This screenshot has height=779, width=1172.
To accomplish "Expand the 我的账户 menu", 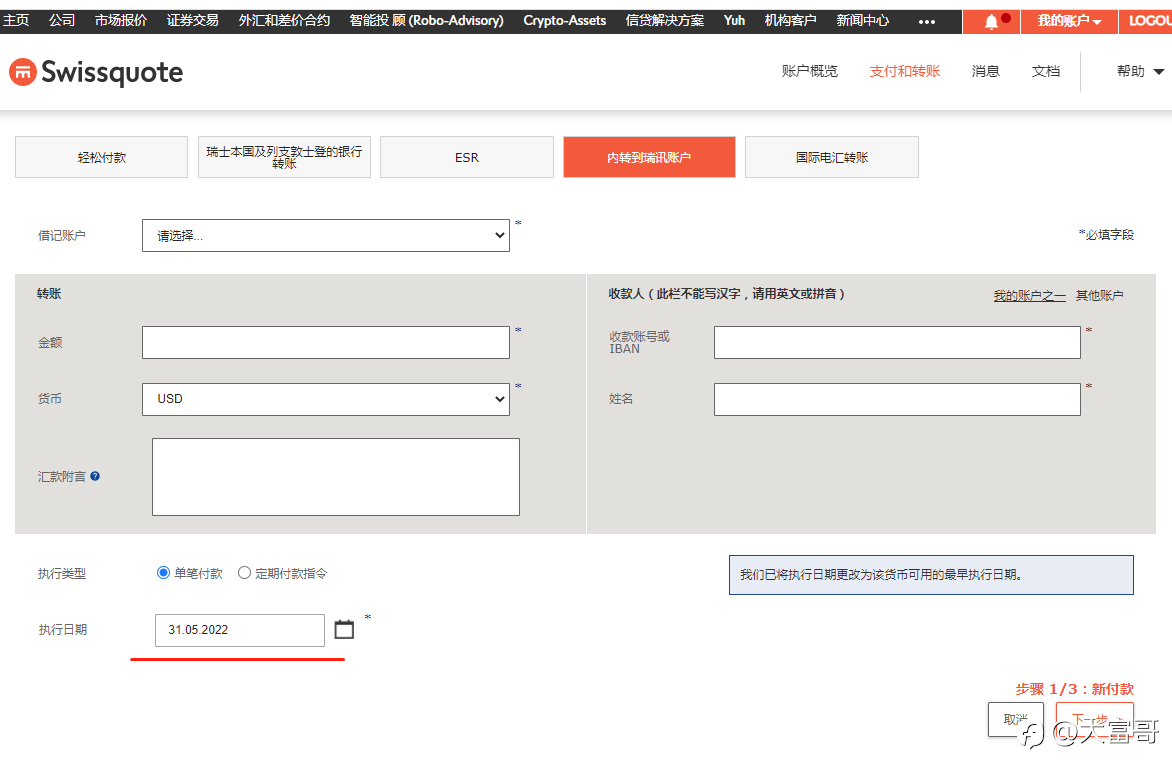I will point(1069,21).
